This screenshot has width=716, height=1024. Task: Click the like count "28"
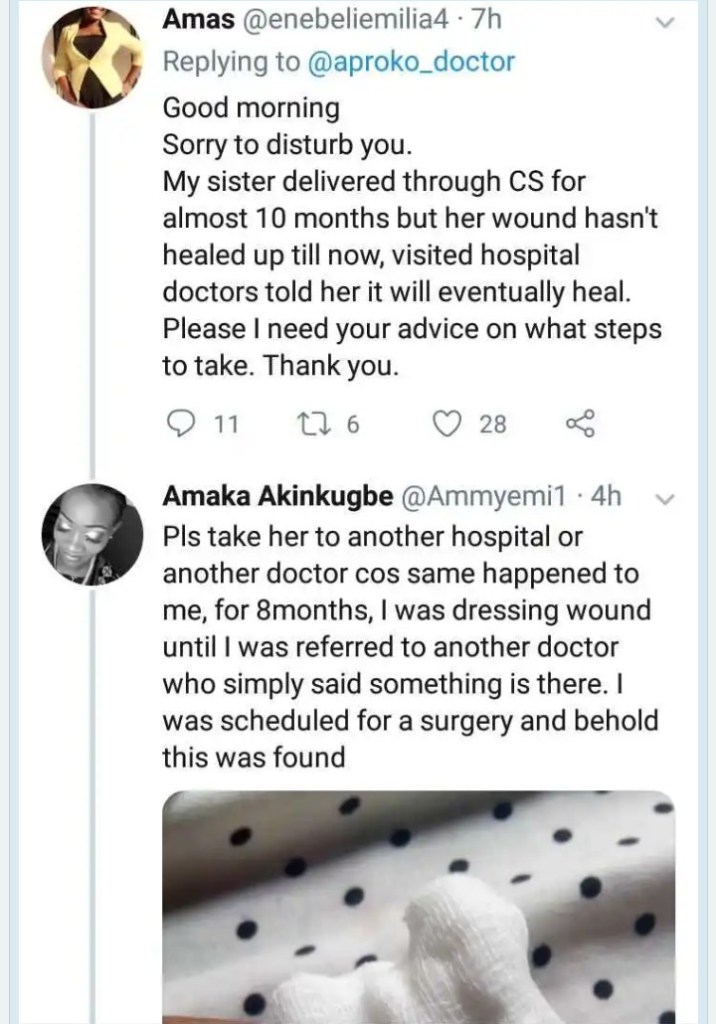click(x=493, y=425)
